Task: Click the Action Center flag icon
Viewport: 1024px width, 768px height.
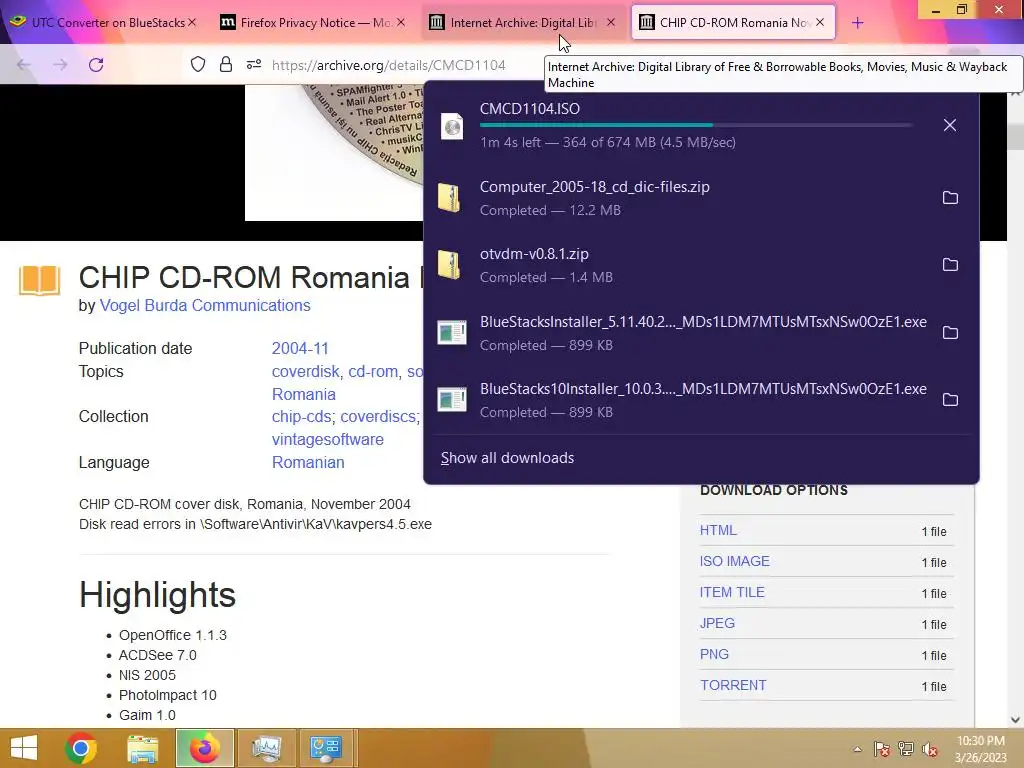Action: click(x=881, y=749)
